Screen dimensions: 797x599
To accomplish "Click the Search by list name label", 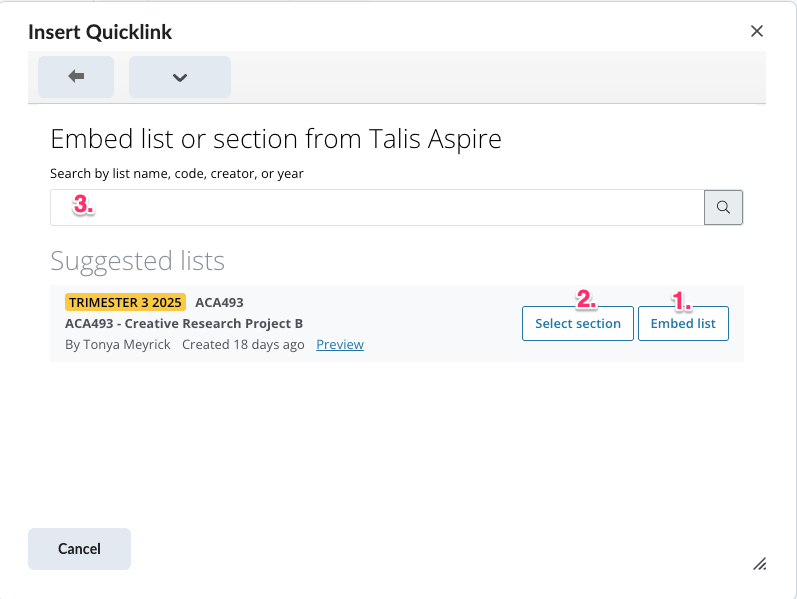I will (x=177, y=173).
